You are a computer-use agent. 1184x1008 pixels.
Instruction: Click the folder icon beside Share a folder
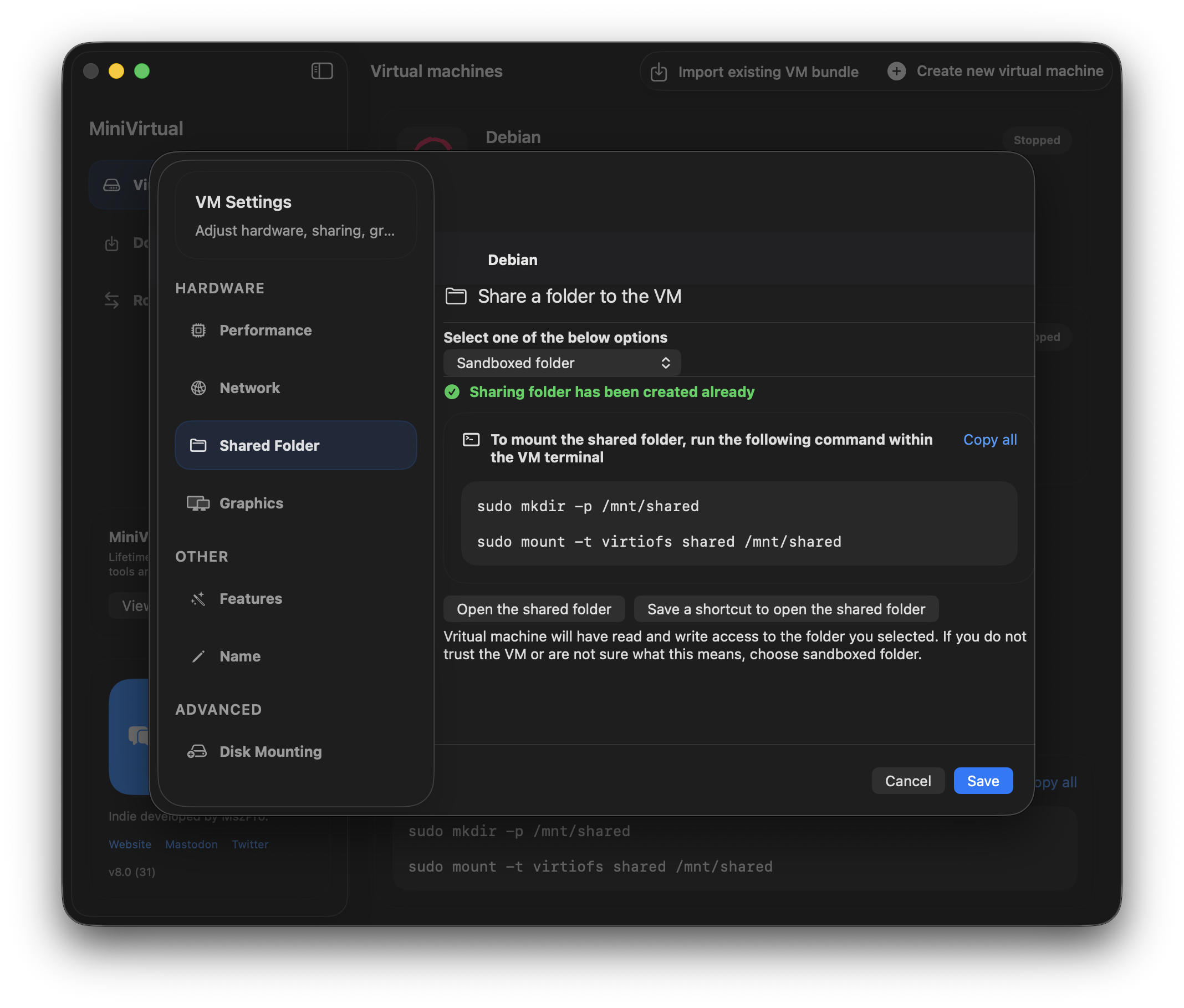(456, 296)
